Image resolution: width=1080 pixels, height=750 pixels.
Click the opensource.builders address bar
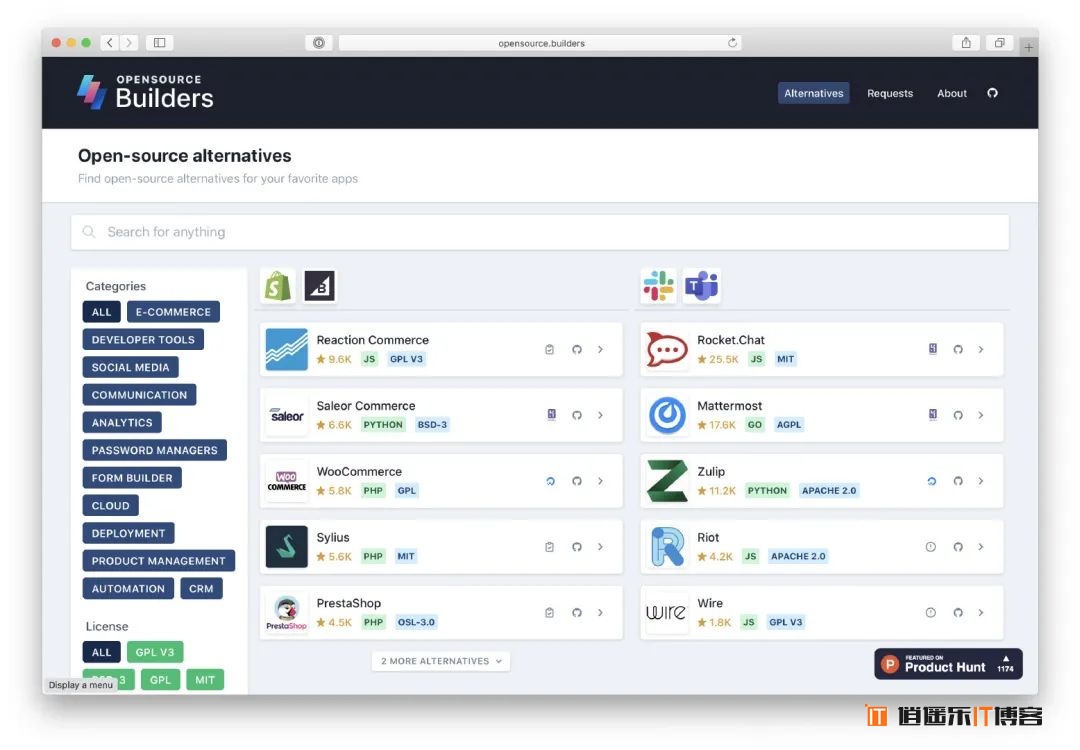tap(540, 43)
